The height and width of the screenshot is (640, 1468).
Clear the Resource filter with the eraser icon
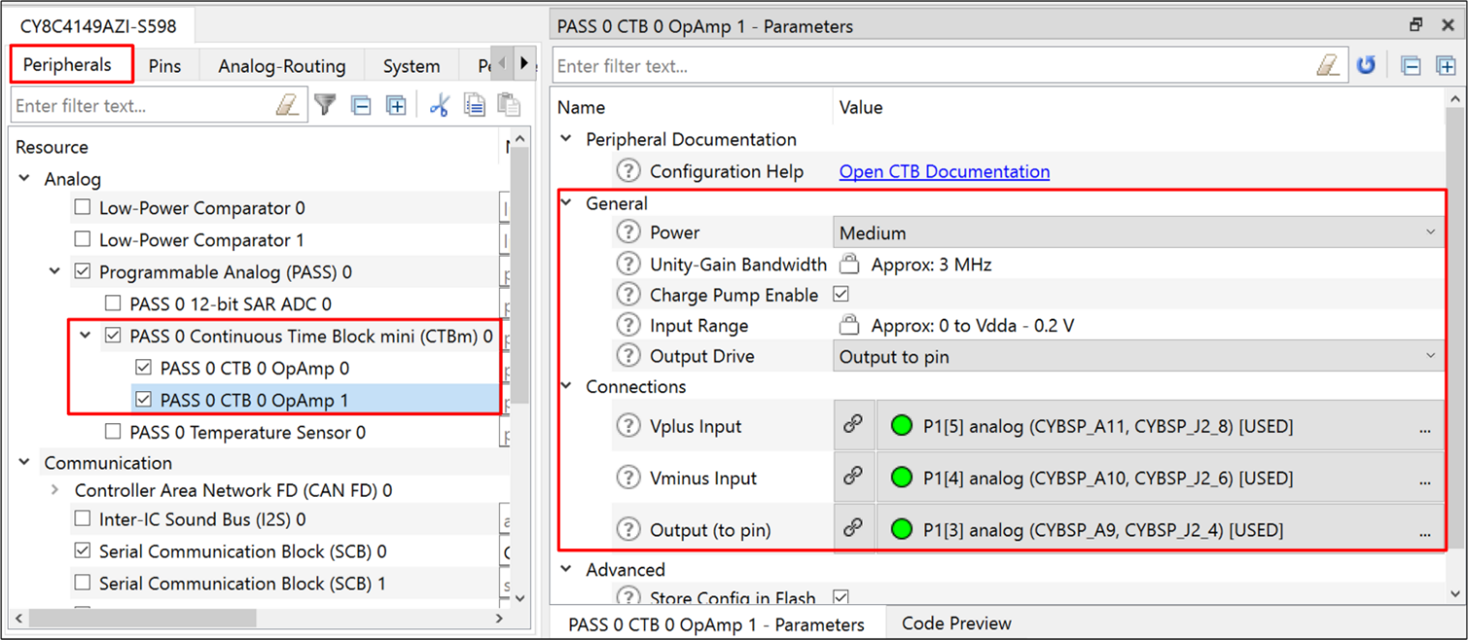288,105
